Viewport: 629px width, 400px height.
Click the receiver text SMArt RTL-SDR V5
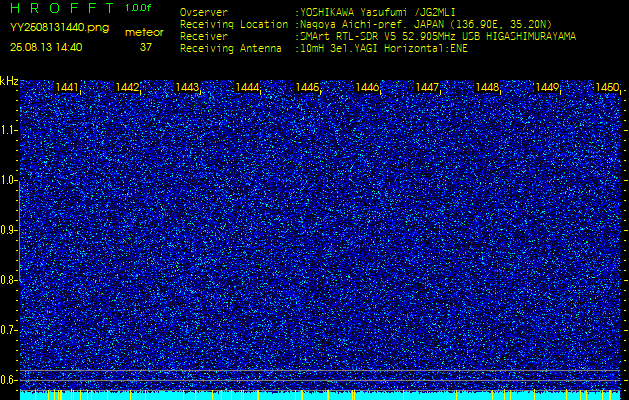349,37
